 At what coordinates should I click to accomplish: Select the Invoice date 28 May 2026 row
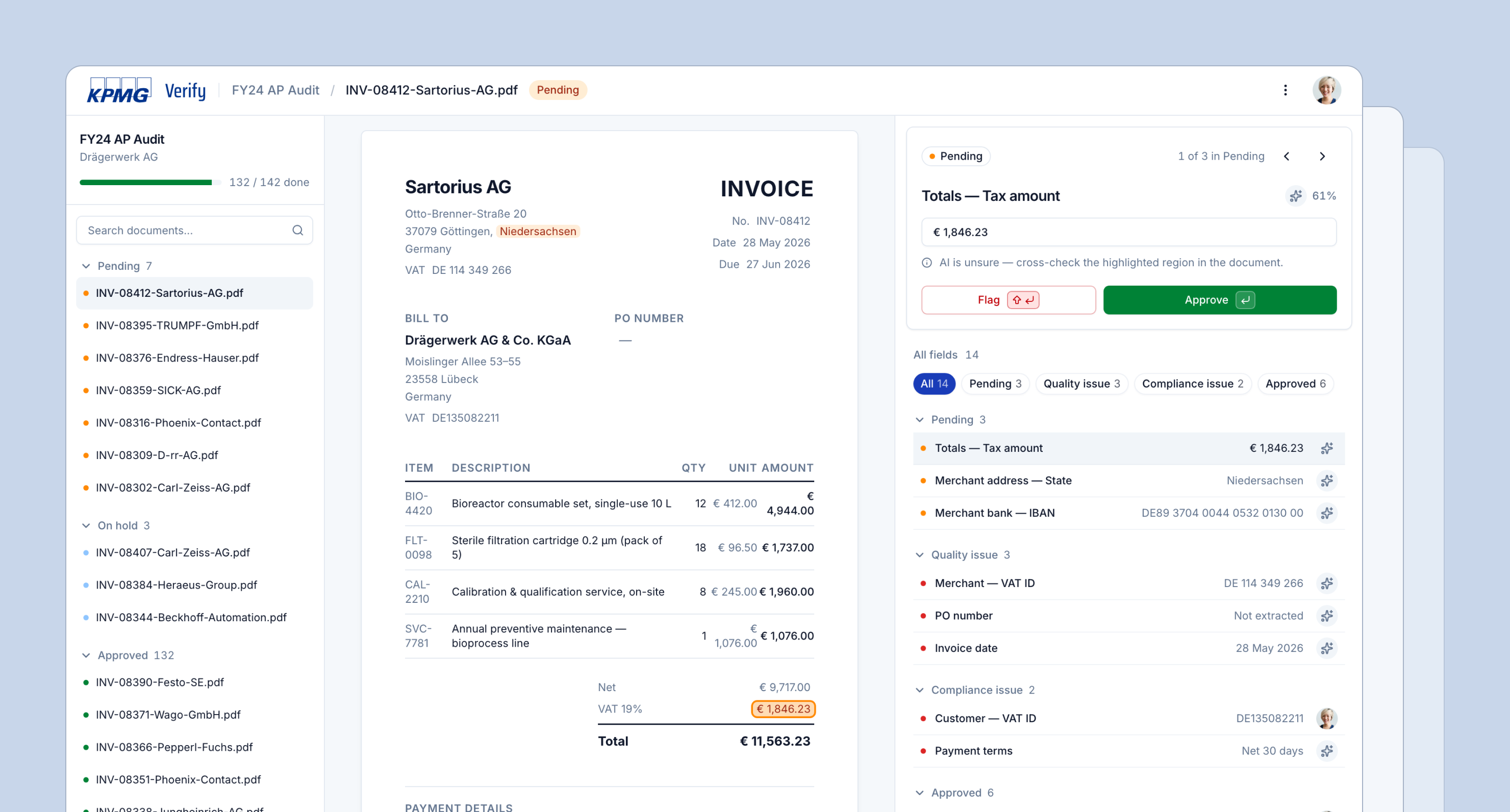(1128, 648)
